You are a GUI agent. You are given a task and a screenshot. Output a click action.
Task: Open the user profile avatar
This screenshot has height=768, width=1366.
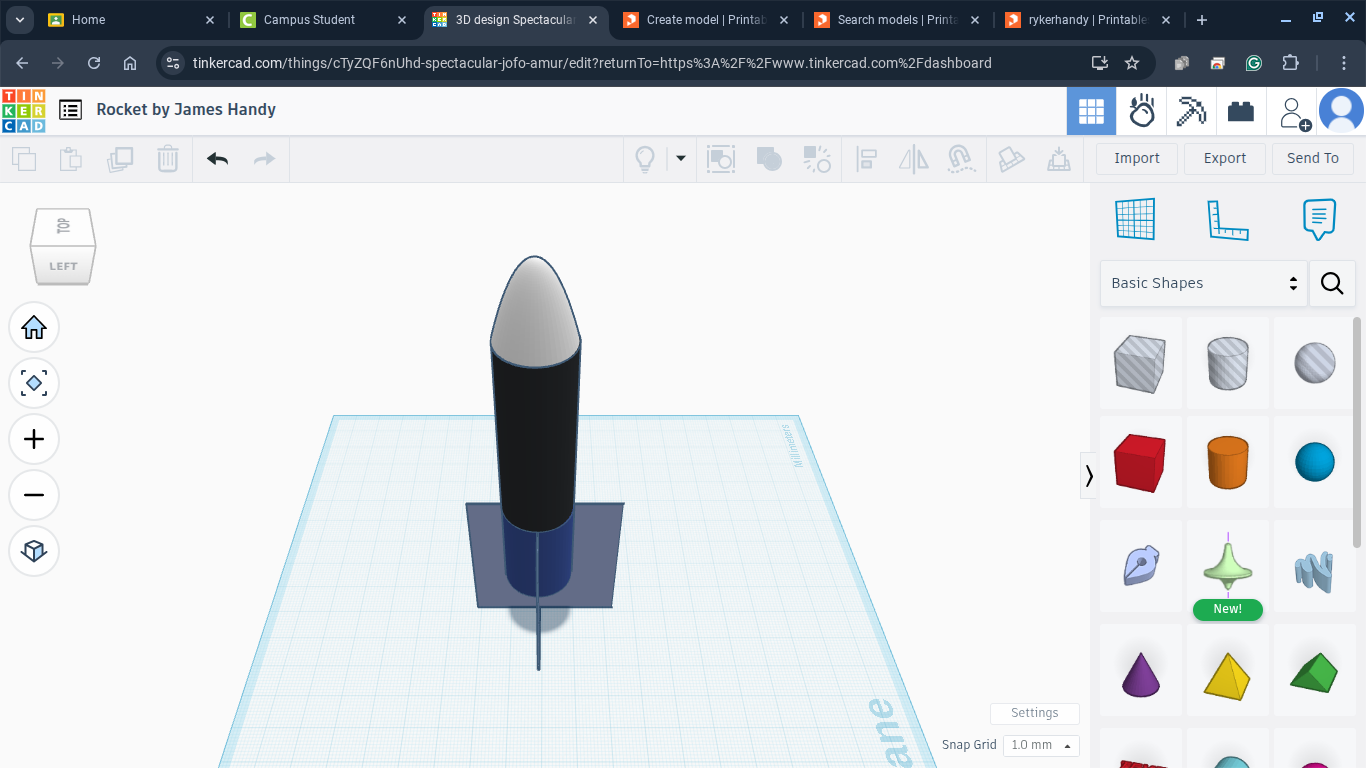point(1341,110)
